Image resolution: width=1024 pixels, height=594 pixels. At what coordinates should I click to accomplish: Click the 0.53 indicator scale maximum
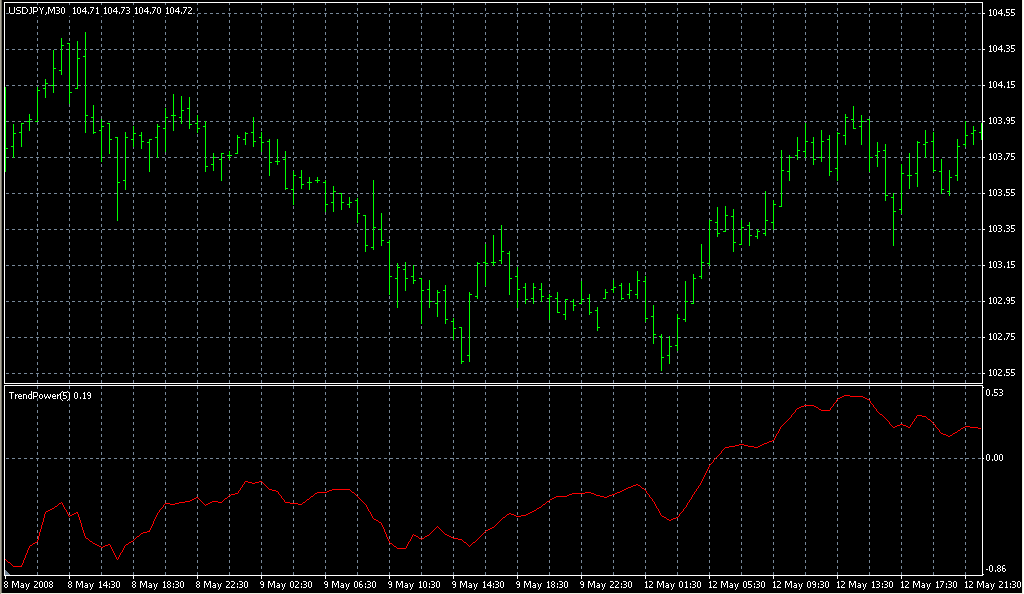tap(994, 392)
